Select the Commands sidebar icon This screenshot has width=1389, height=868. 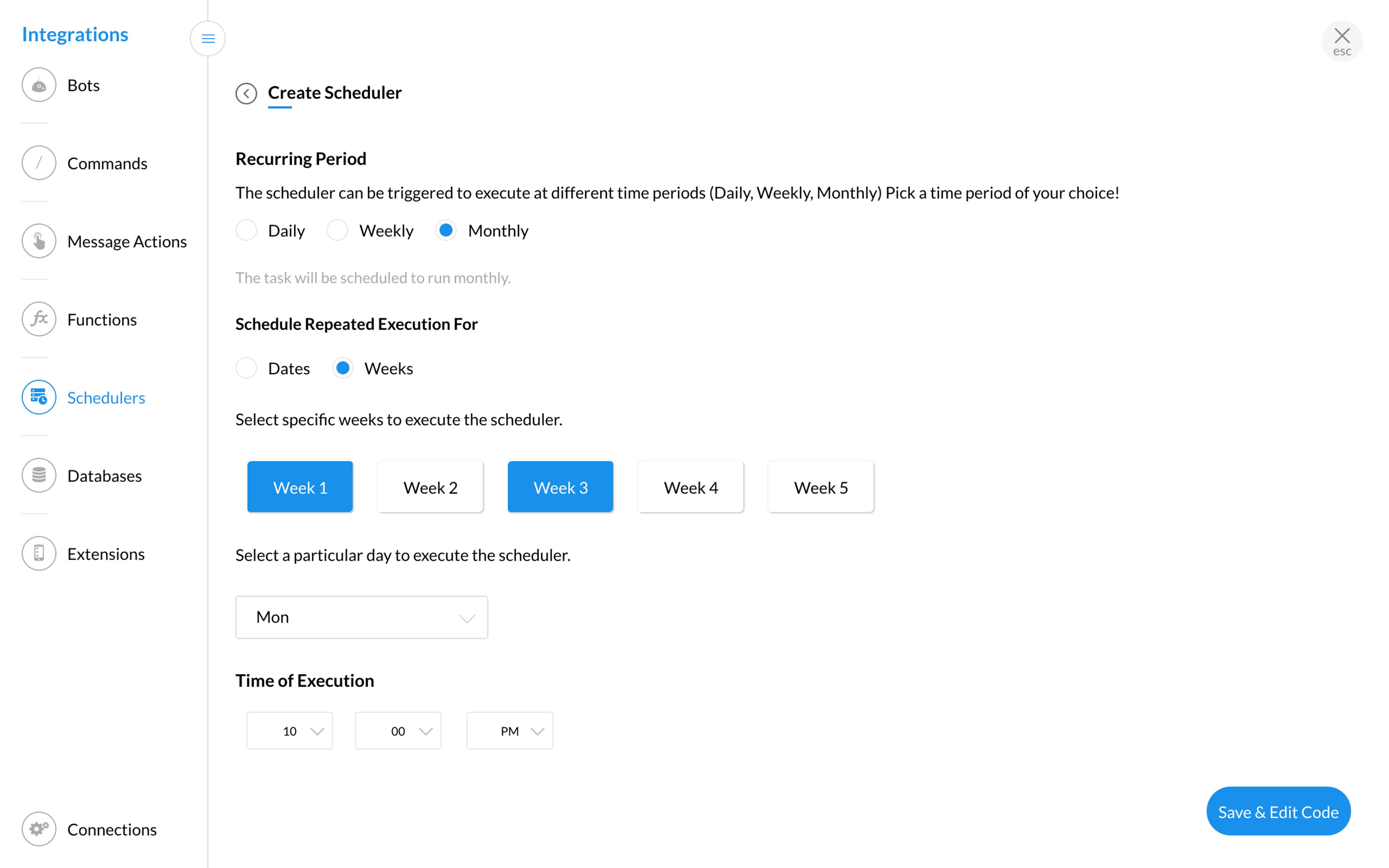tap(39, 162)
